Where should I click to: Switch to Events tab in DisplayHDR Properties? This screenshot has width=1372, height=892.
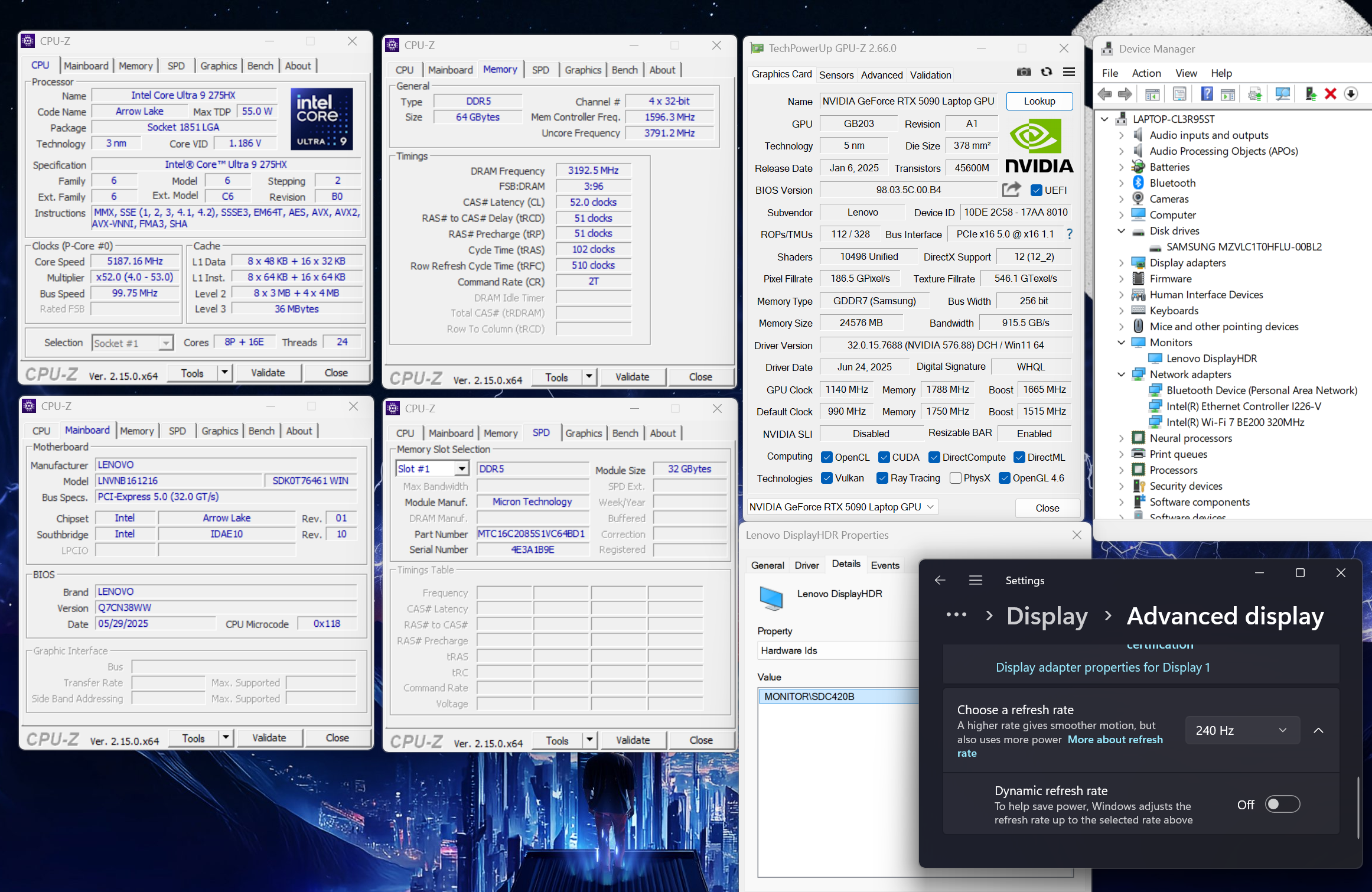point(885,565)
